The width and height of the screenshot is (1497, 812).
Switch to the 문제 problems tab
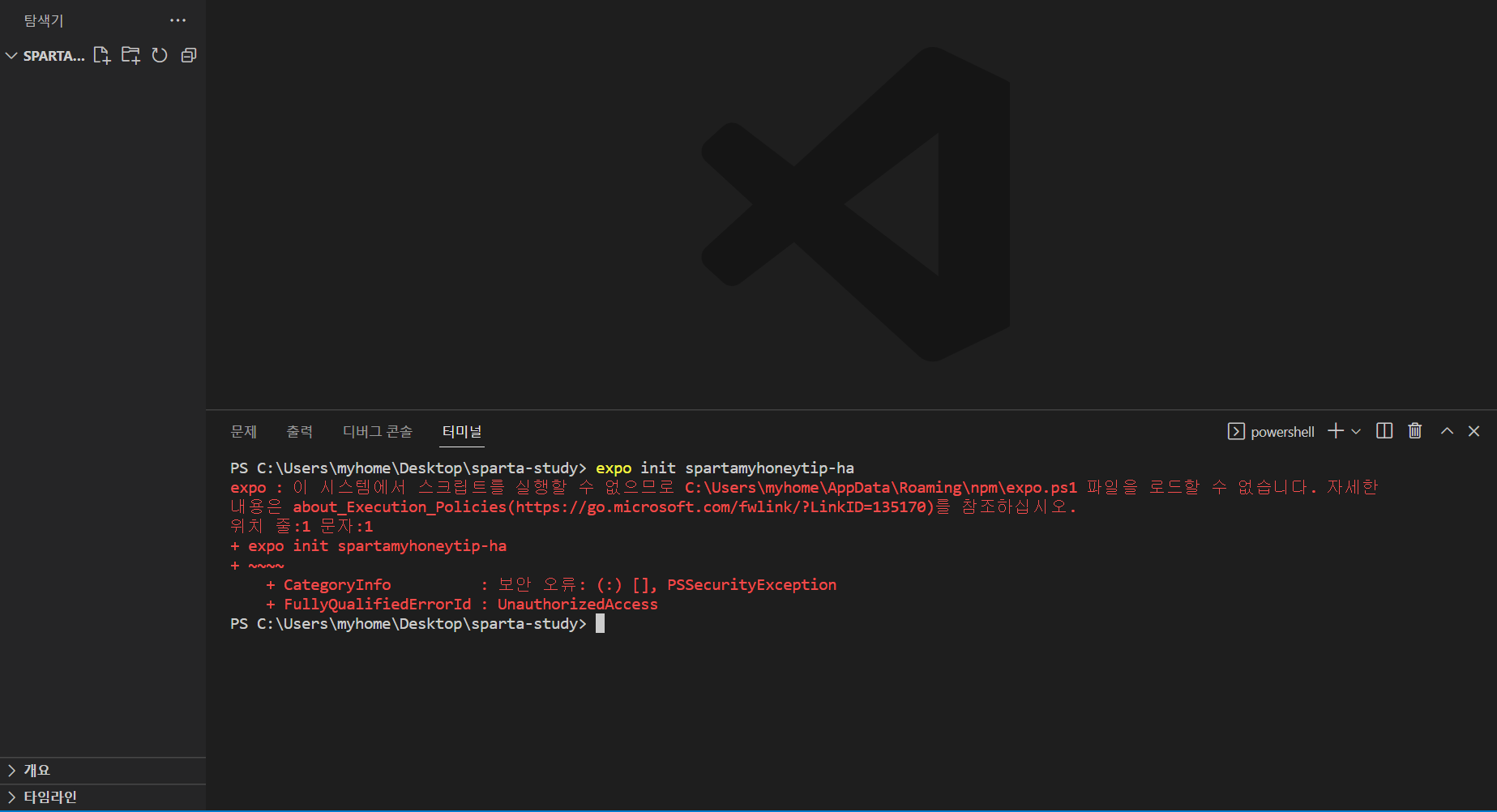(243, 432)
